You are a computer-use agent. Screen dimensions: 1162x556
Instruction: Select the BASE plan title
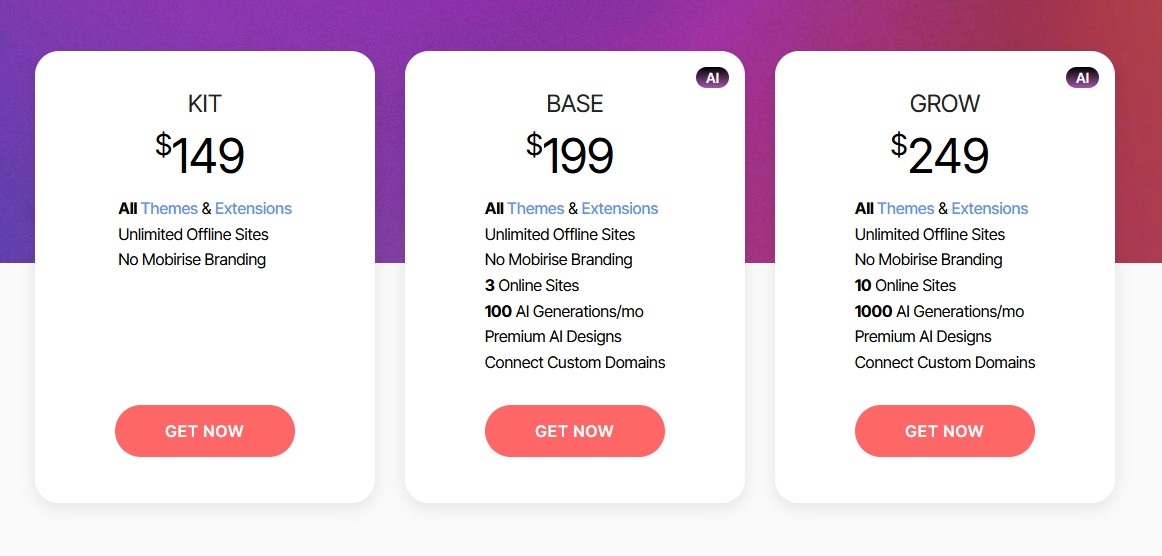575,104
